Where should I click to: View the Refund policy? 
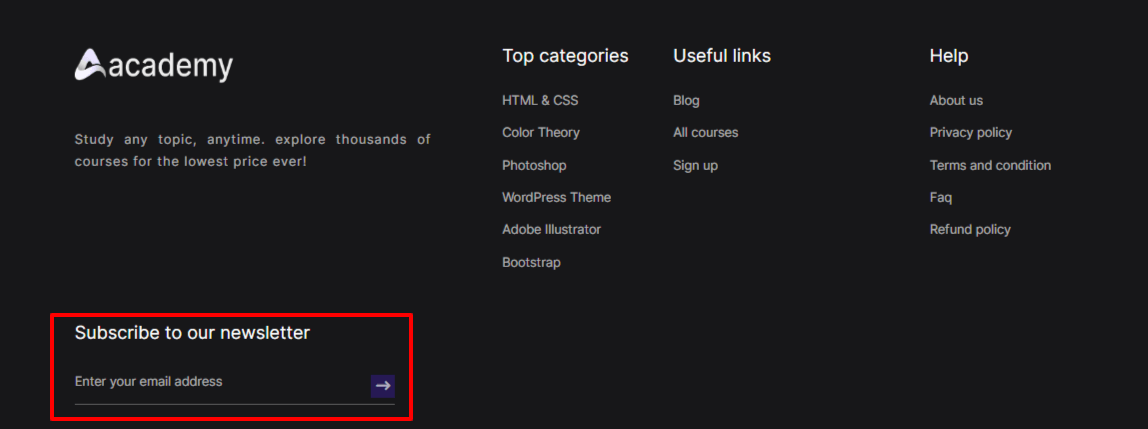coord(970,229)
